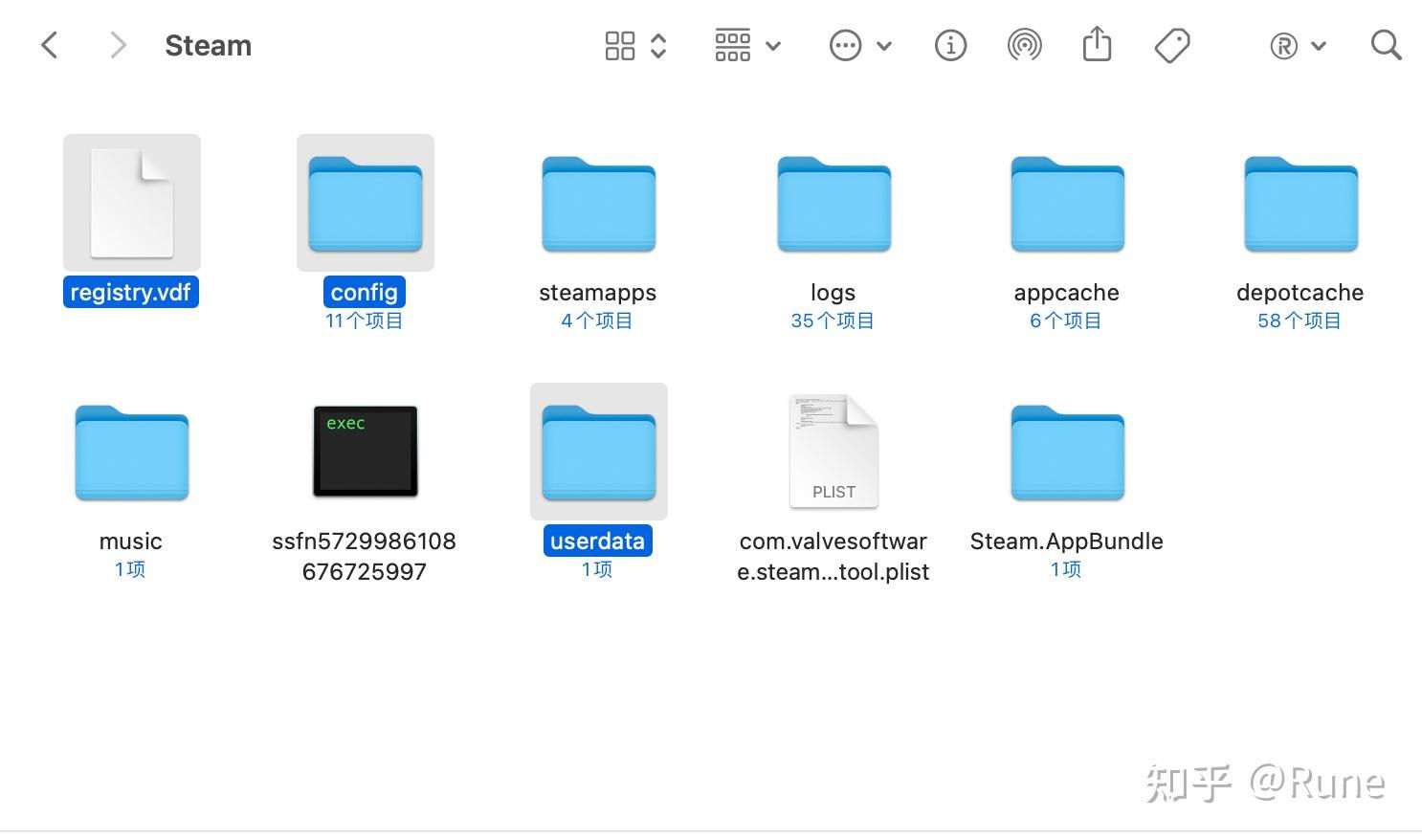
Task: Click the 11个项目 count under config
Action: click(x=365, y=321)
